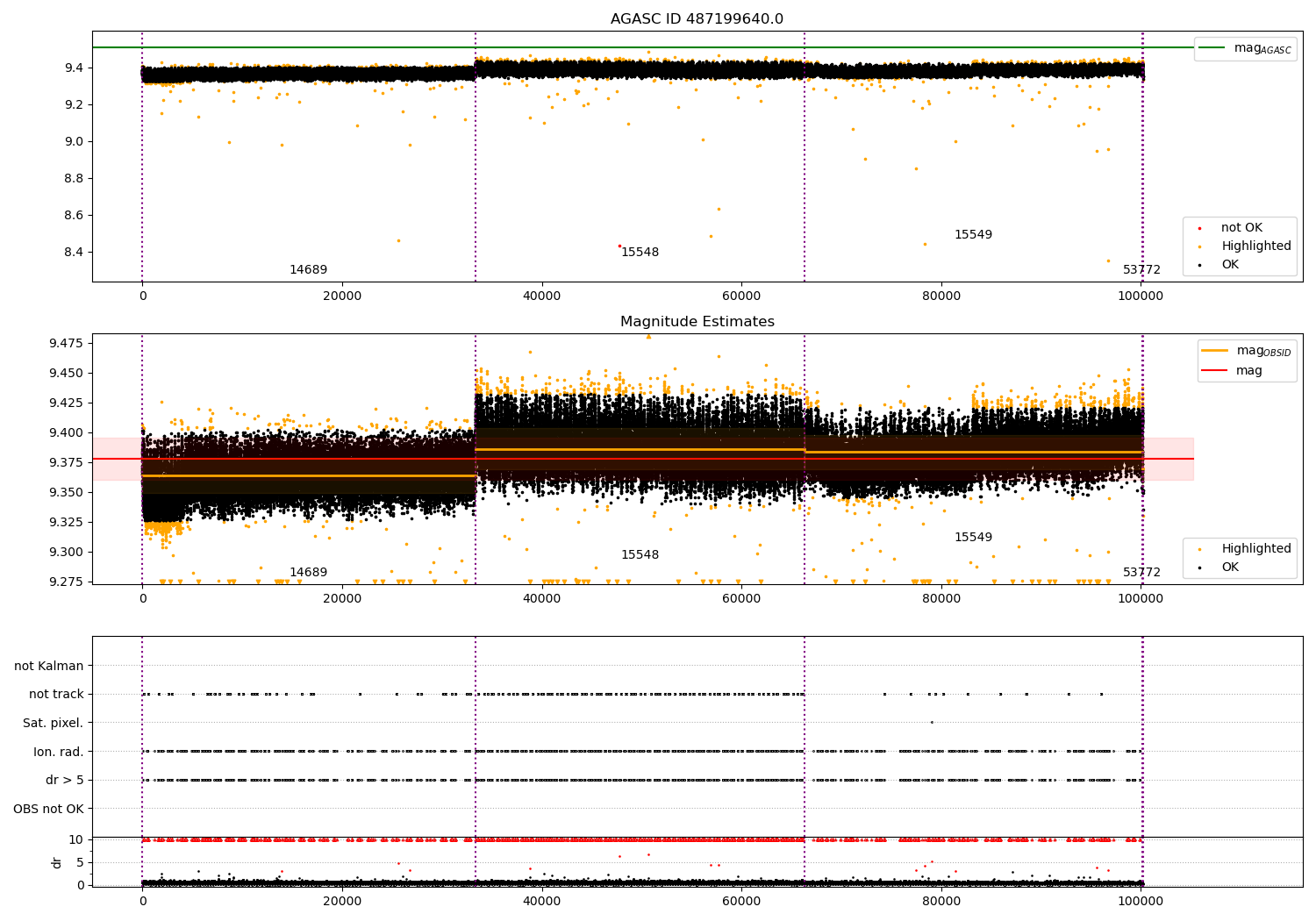Click the 9.375 y-axis tick label

point(67,462)
